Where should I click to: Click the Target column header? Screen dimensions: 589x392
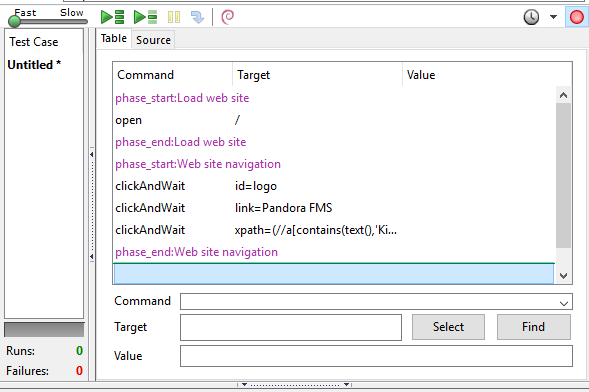[x=317, y=75]
